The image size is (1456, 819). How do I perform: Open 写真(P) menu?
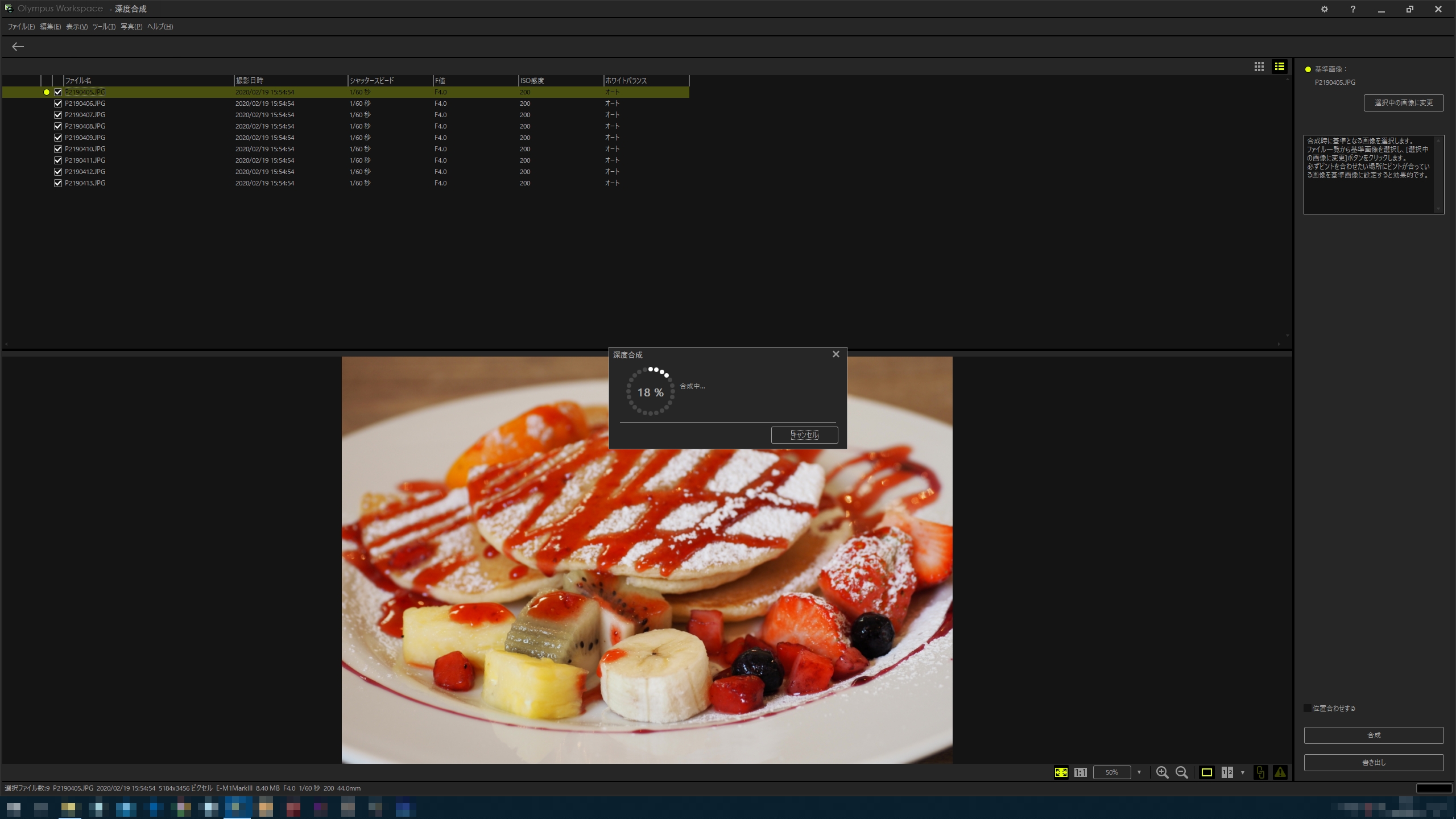click(x=131, y=27)
